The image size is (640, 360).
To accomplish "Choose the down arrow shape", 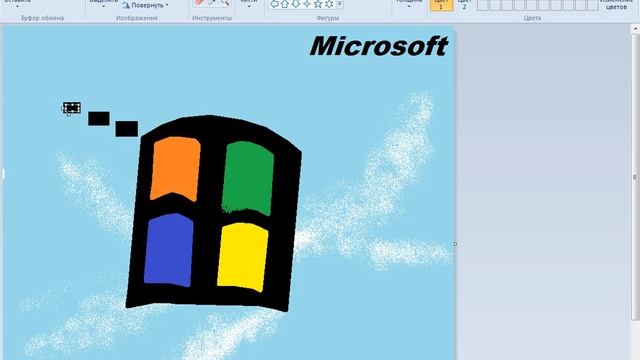I will pos(296,4).
